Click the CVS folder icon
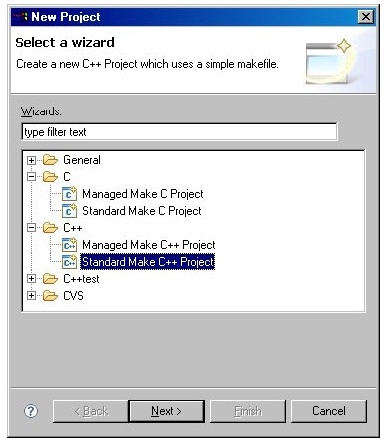 pos(50,296)
